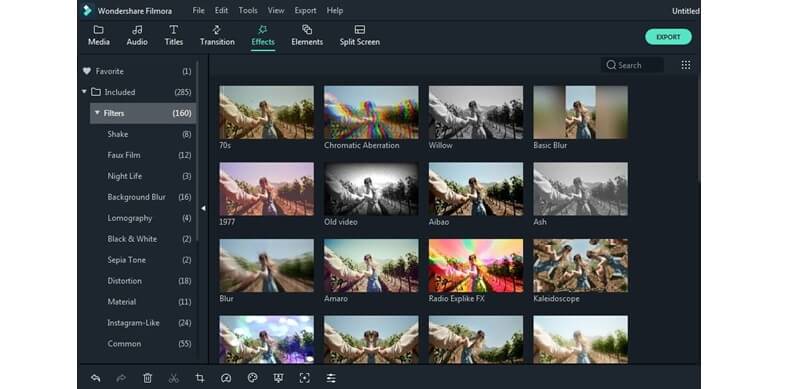Select the Basic Blur effect thumbnail

(x=581, y=112)
